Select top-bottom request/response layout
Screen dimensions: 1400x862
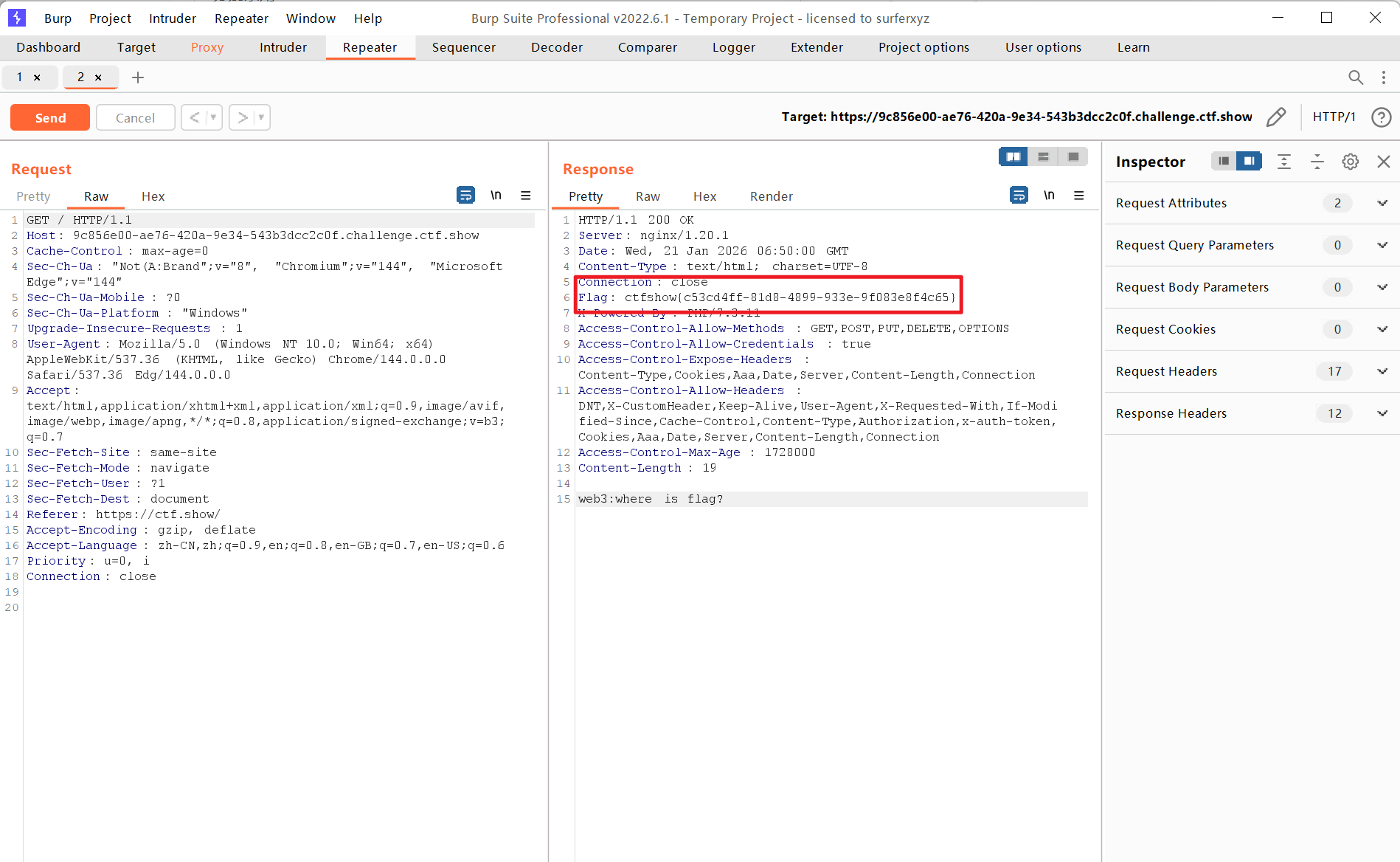[x=1043, y=156]
